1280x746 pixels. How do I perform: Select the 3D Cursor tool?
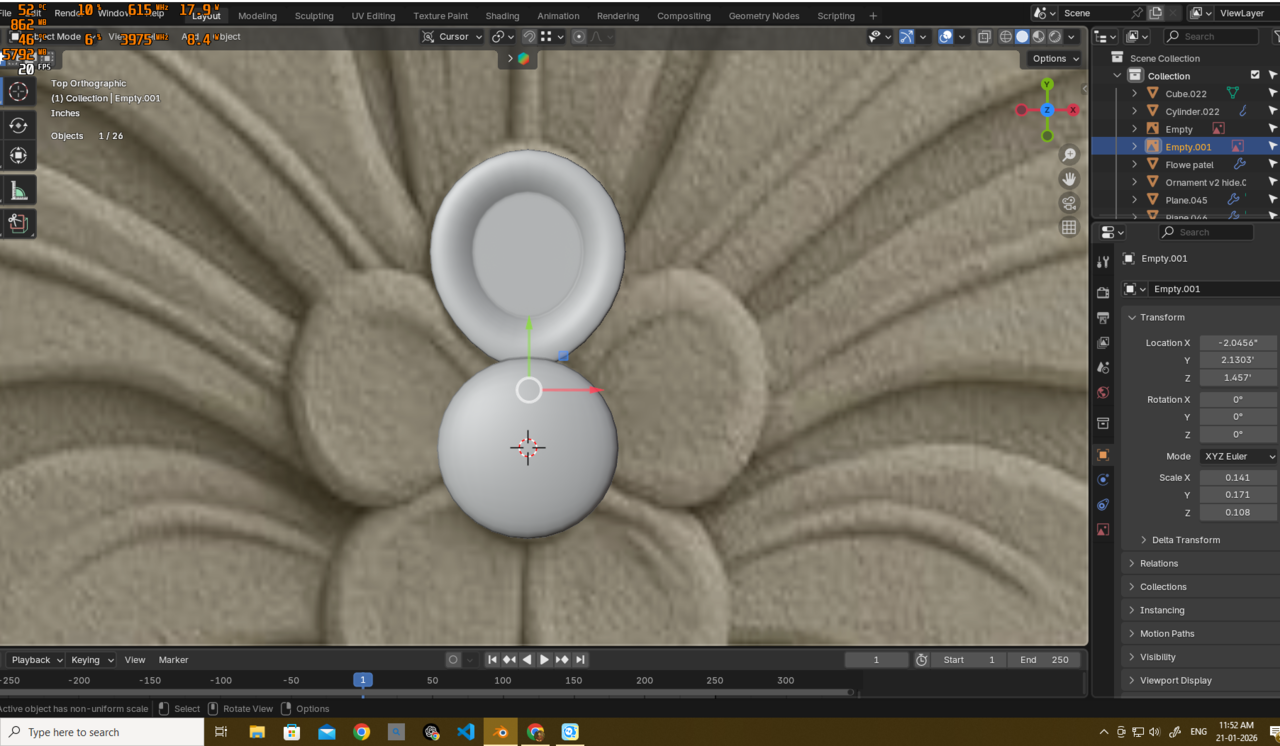click(18, 92)
